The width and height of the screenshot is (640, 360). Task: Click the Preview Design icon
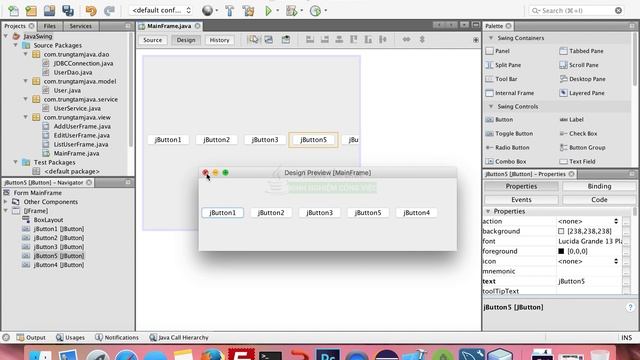[286, 40]
